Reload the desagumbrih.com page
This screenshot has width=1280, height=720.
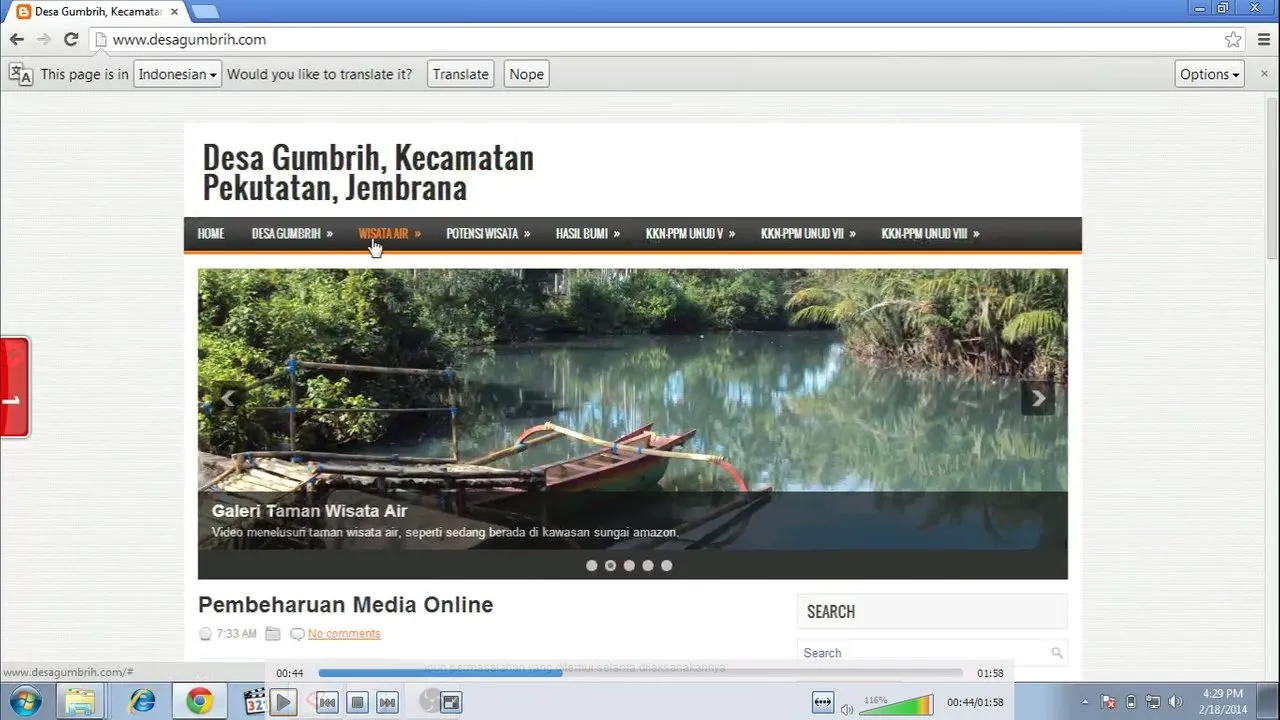click(71, 40)
